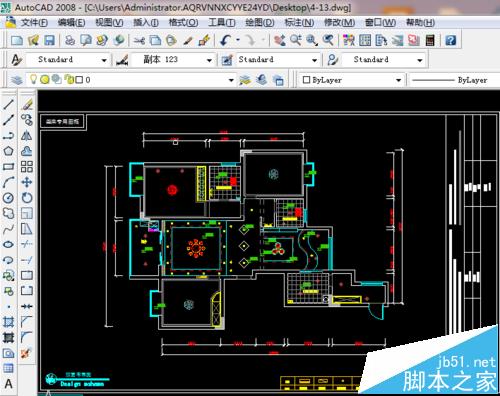
Task: Open the text style Standard dropdown
Action: pyautogui.click(x=68, y=60)
